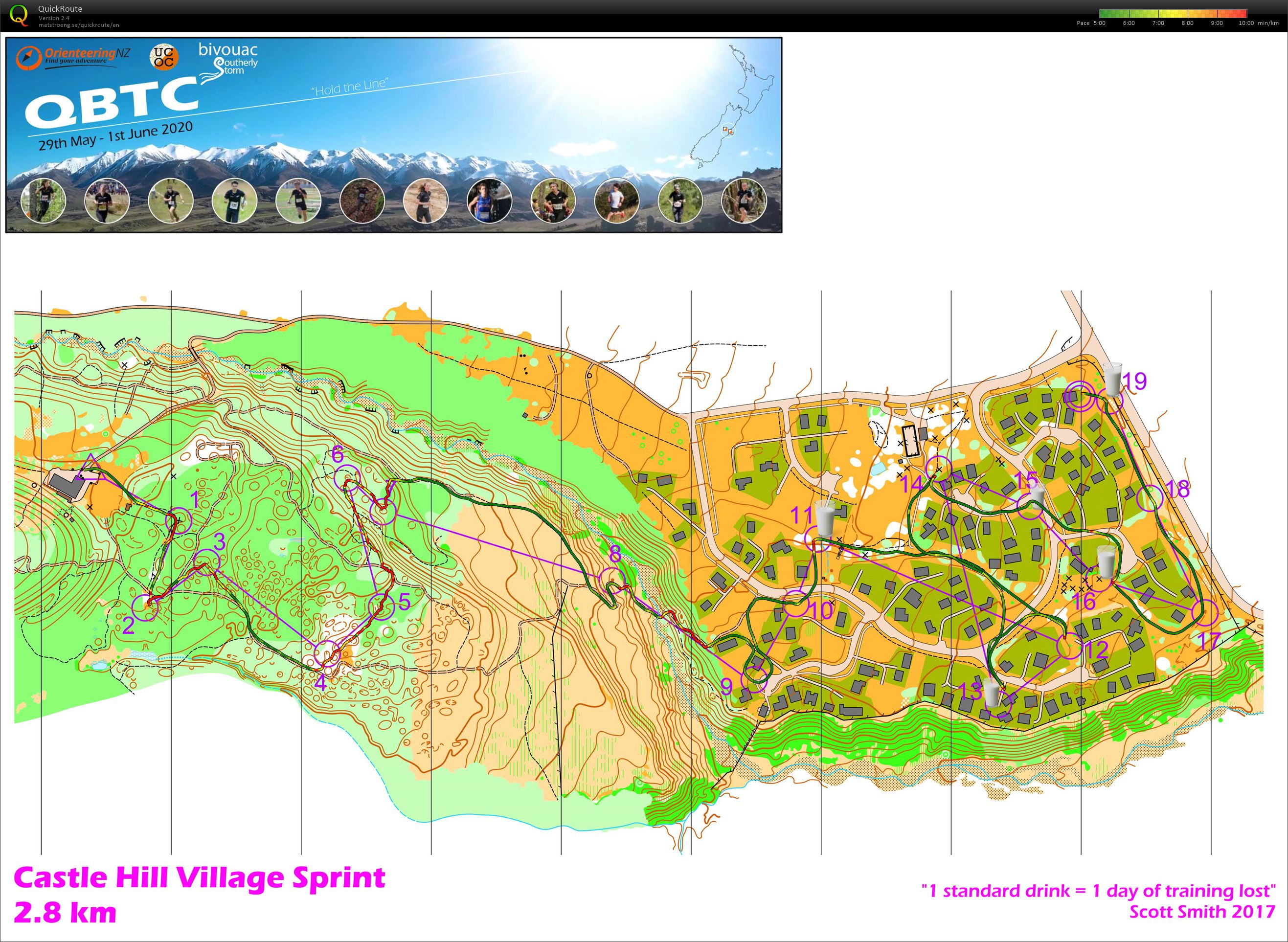1288x942 pixels.
Task: Click control circle 14 on the map
Action: pos(939,470)
